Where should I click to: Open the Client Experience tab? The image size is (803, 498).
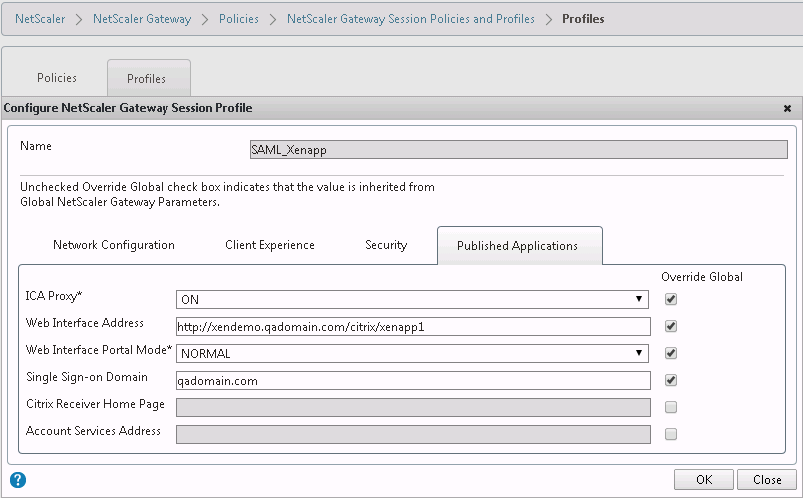pyautogui.click(x=270, y=245)
